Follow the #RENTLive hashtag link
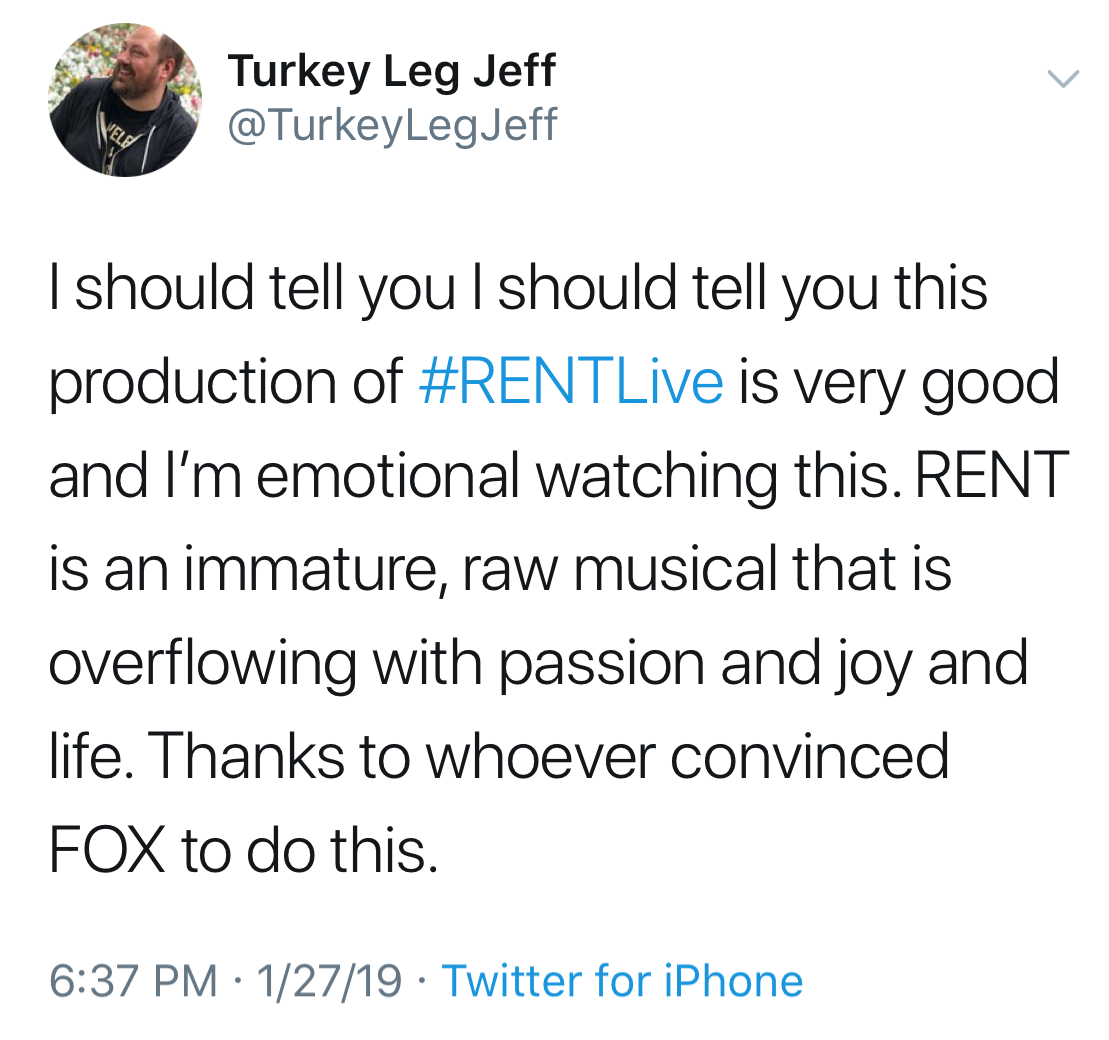The width and height of the screenshot is (1109, 1040). [568, 383]
